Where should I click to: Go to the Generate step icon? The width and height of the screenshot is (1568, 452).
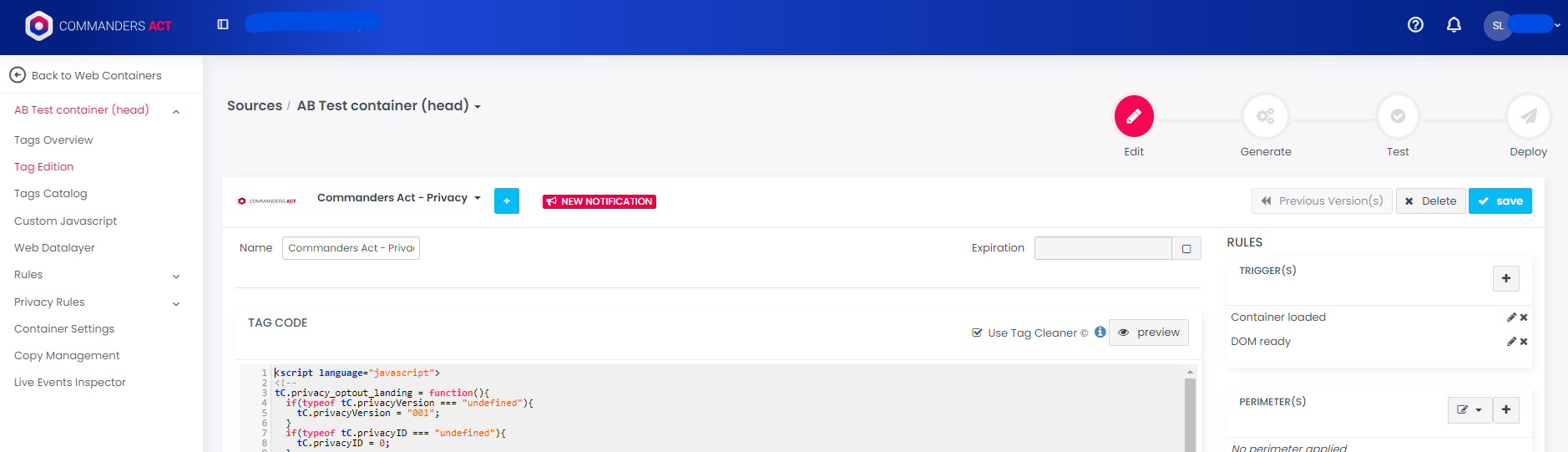[1265, 116]
